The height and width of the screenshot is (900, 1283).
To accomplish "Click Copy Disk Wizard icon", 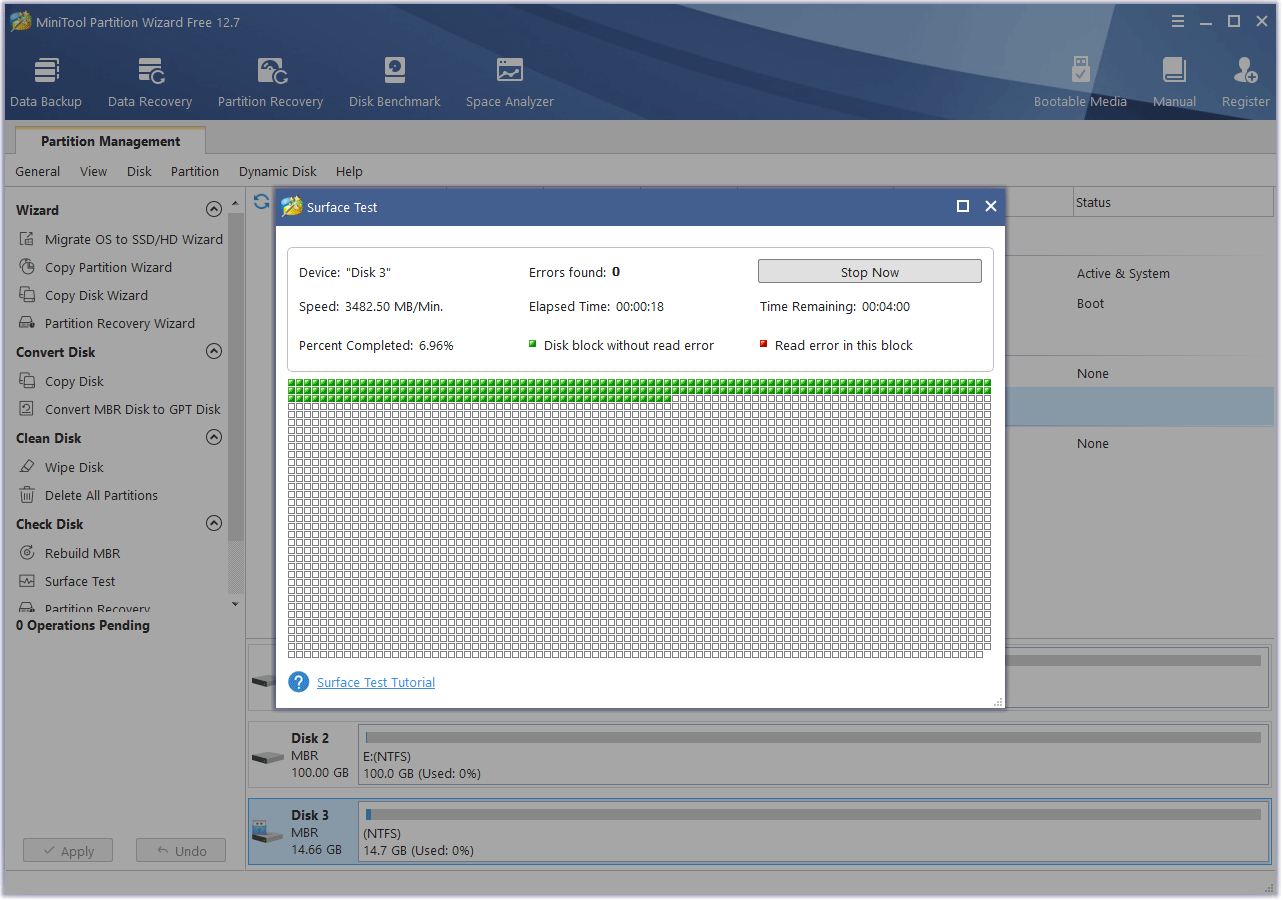I will pos(27,295).
